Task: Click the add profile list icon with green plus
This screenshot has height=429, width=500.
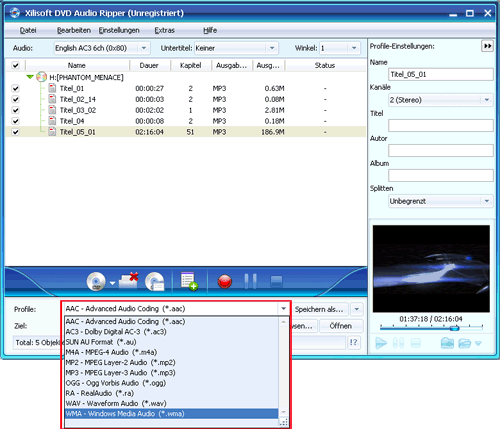Action: [x=189, y=281]
